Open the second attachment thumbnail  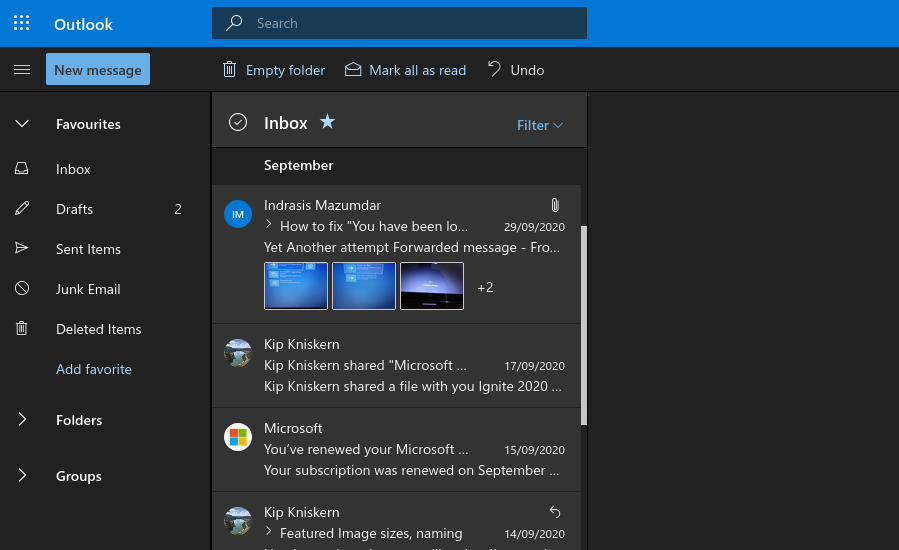[x=364, y=286]
